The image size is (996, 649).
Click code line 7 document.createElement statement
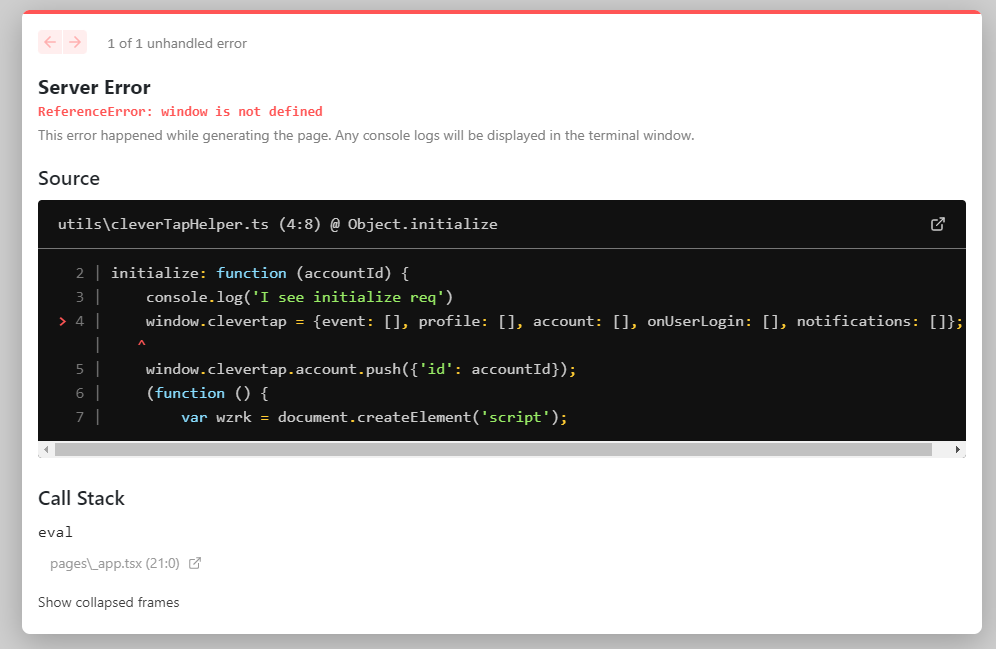click(x=374, y=417)
